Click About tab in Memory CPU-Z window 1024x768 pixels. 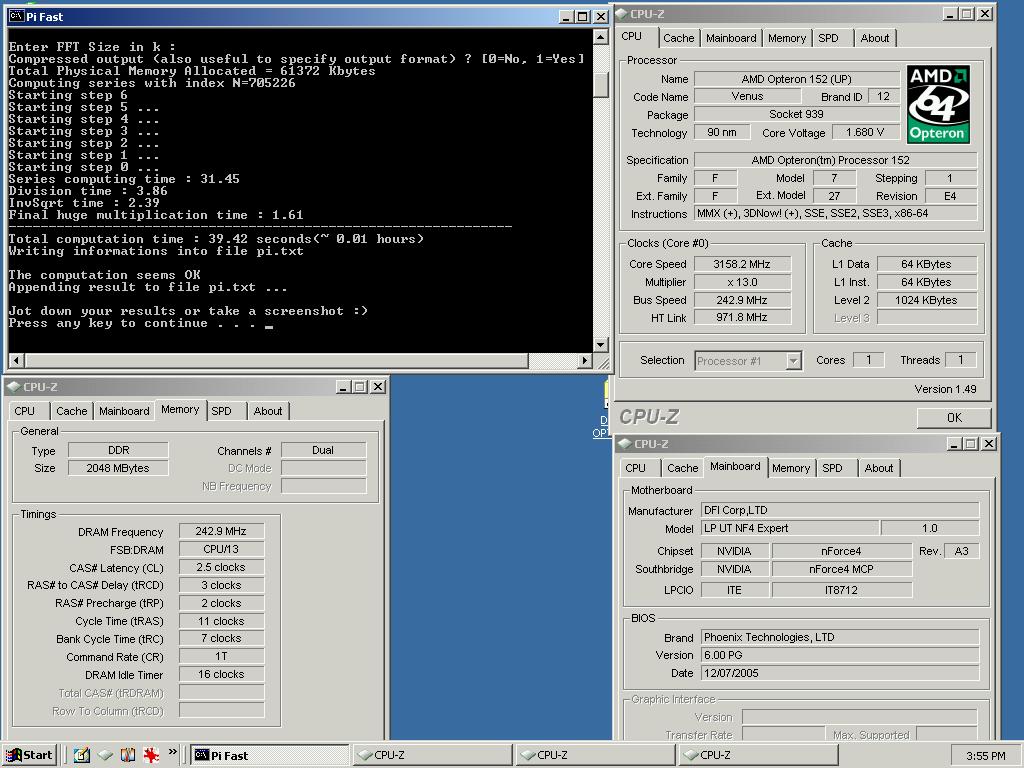pyautogui.click(x=268, y=411)
